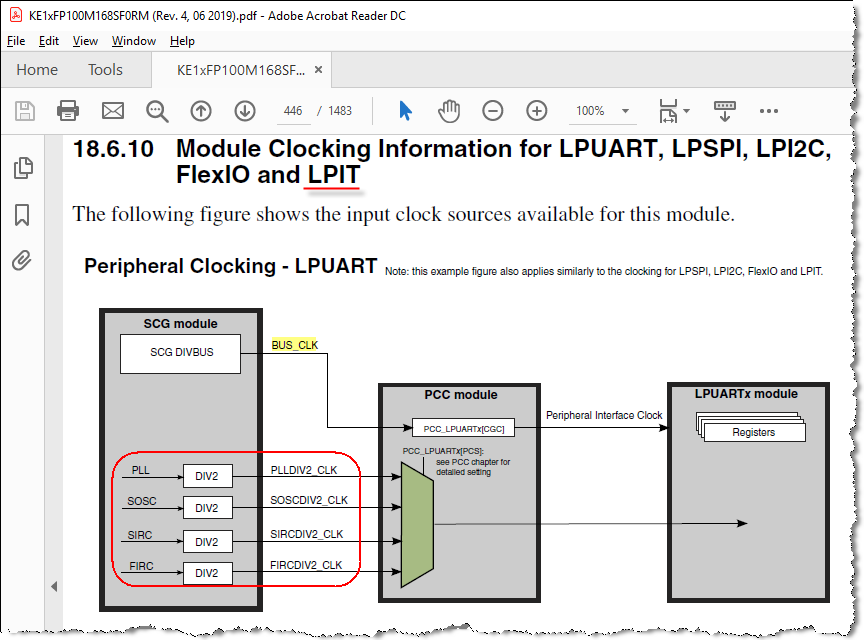Open the More Tools ellipsis menu

pyautogui.click(x=769, y=111)
